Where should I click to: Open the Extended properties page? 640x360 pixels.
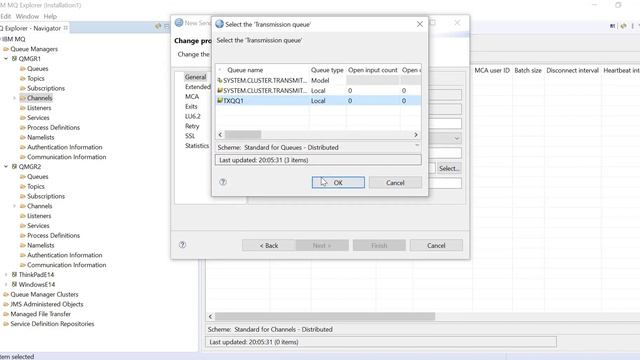point(198,87)
